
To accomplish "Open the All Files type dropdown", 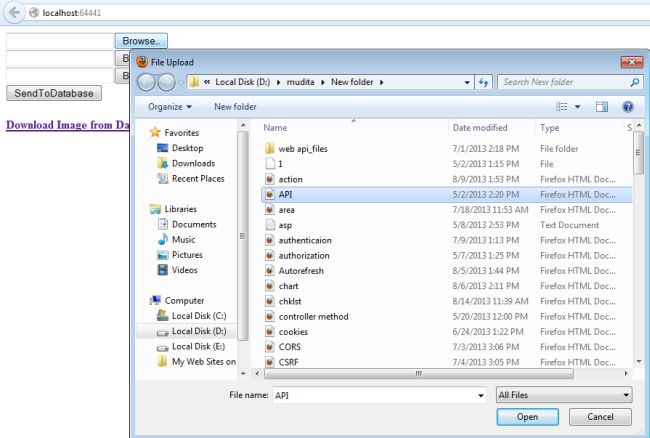I will coord(564,395).
